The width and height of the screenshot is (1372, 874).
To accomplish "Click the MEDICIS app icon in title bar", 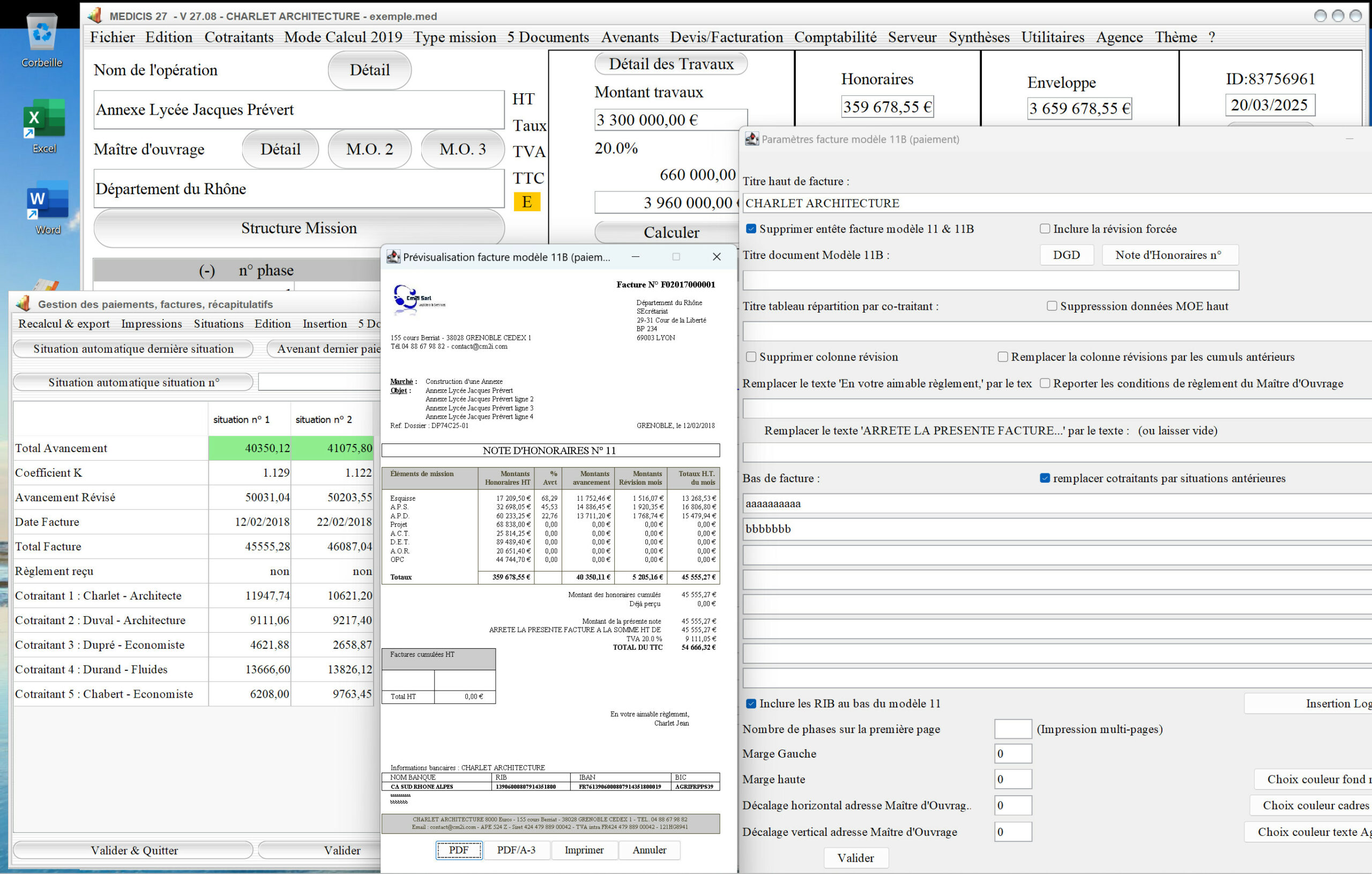I will tap(94, 16).
